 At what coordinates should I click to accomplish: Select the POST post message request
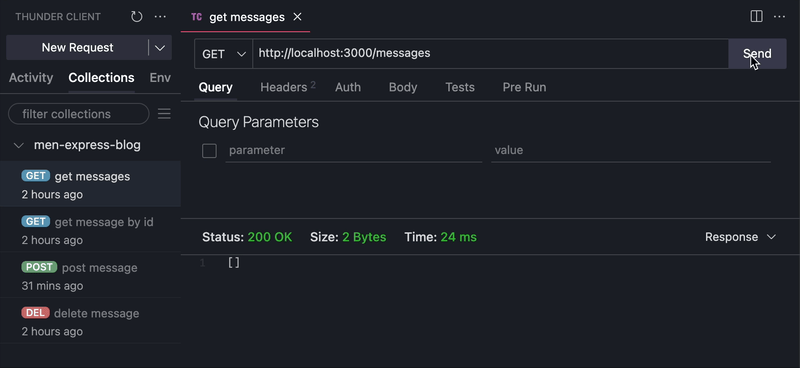(x=90, y=276)
